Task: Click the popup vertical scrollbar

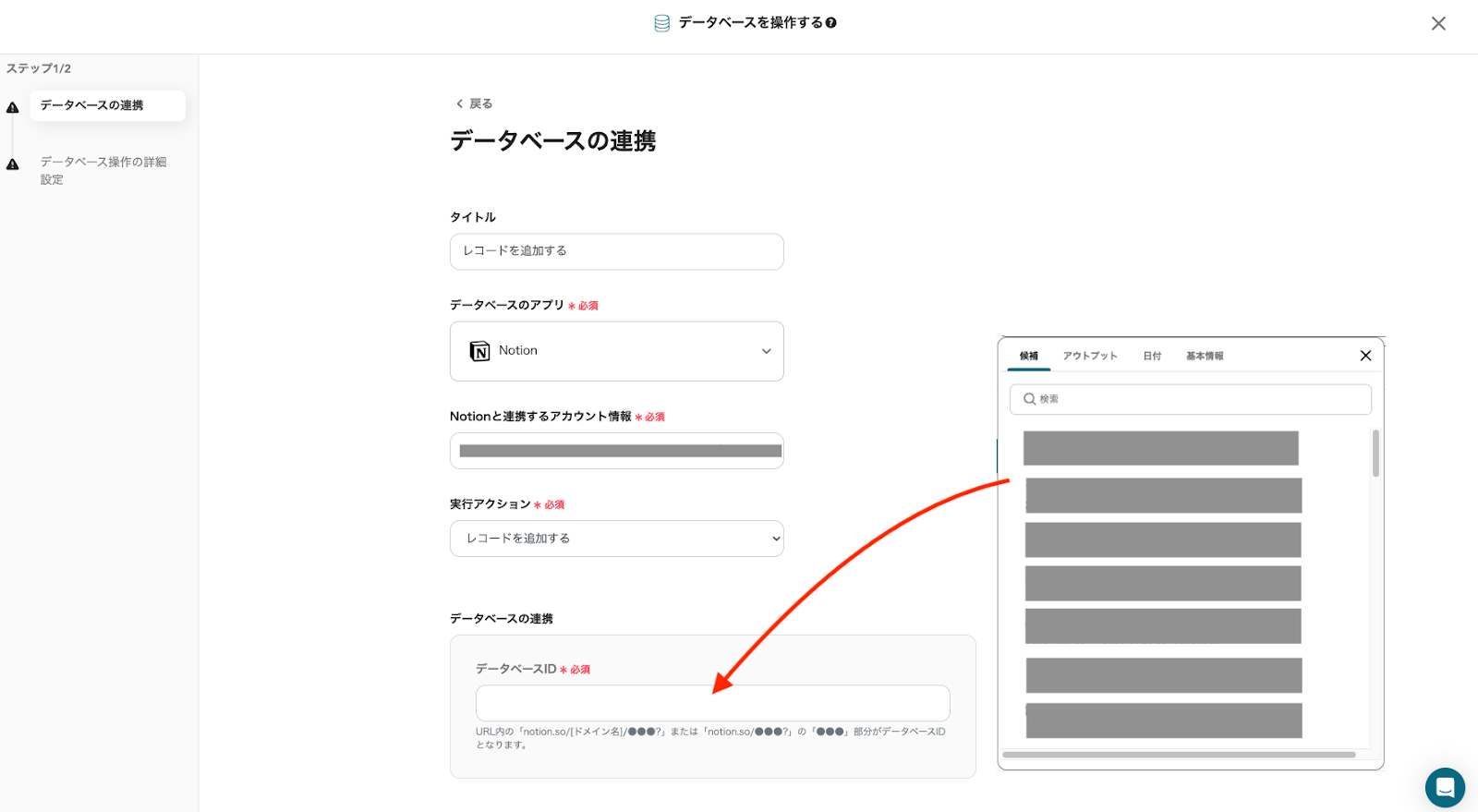Action: 1375,454
